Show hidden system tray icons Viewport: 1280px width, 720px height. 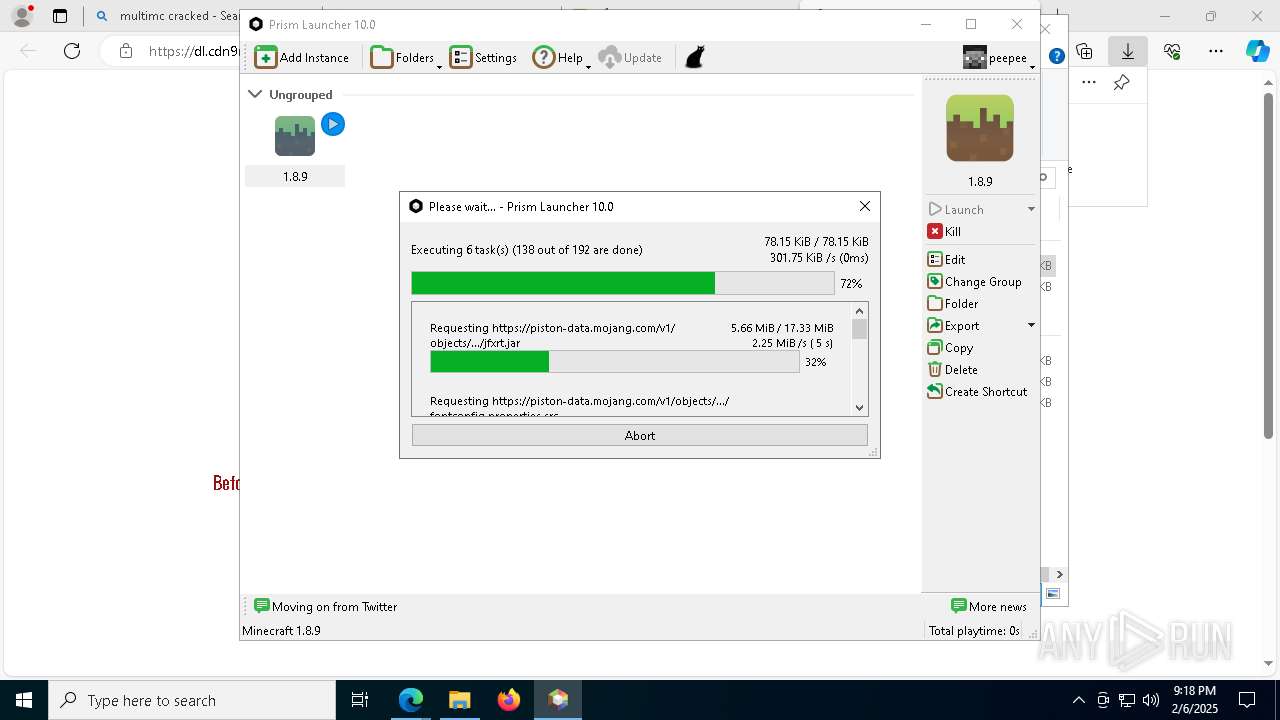coord(1078,700)
